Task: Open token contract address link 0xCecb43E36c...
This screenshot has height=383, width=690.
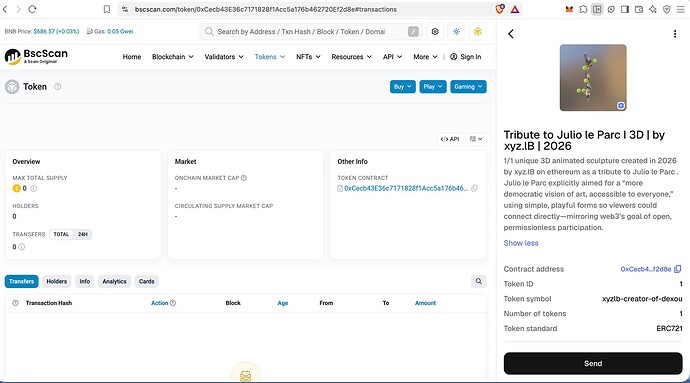Action: tap(406, 188)
